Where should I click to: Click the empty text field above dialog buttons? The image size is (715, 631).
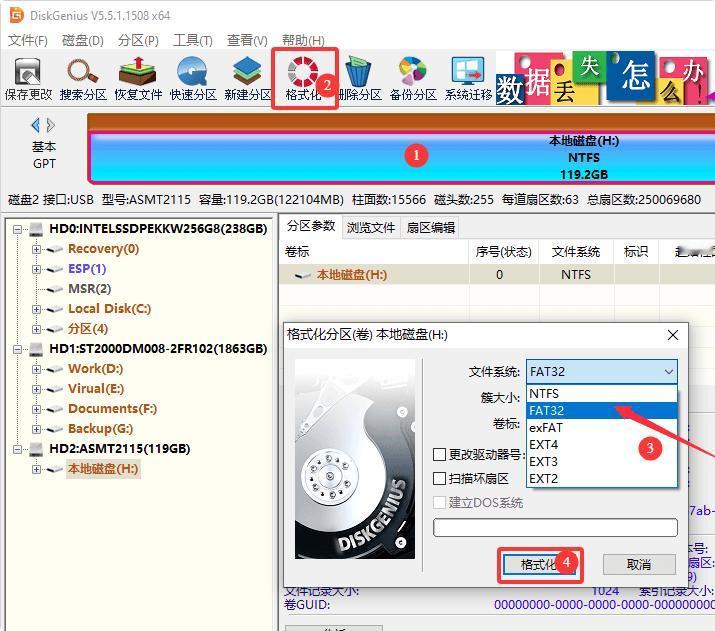555,528
